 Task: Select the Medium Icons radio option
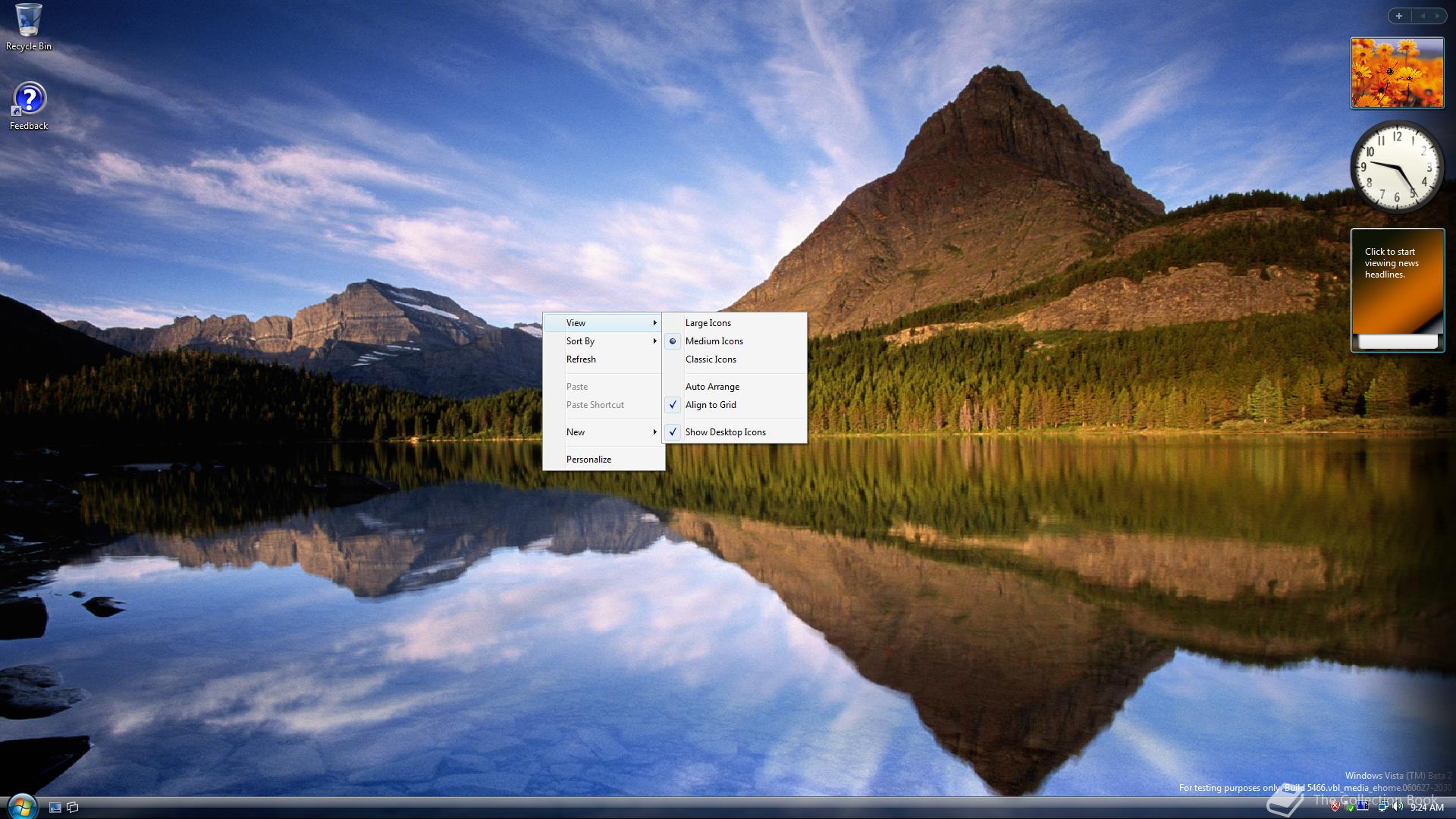714,341
